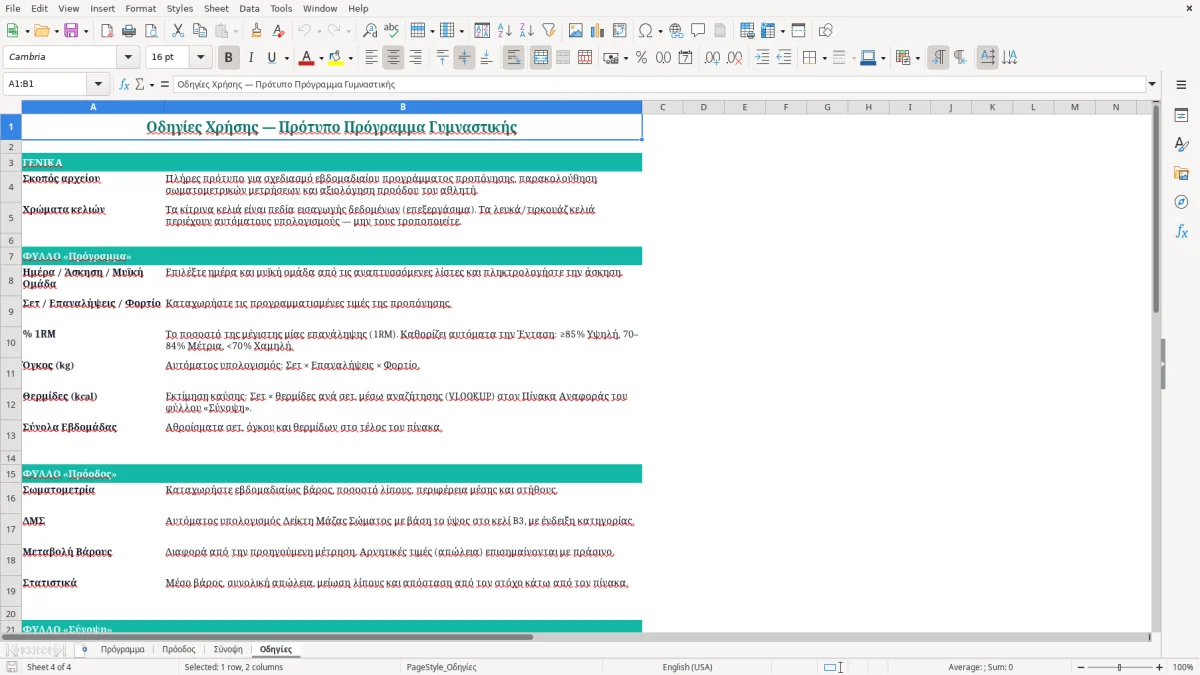This screenshot has width=1200, height=675.
Task: Toggle Bold formatting
Action: click(228, 58)
